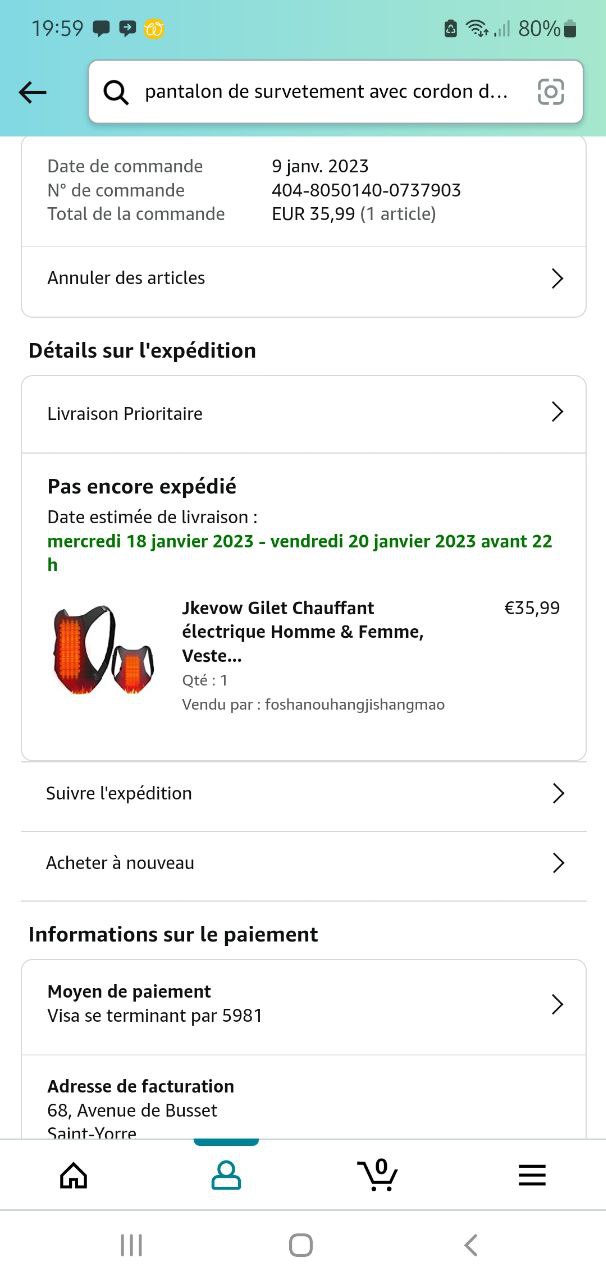The width and height of the screenshot is (606, 1280).
Task: Tap Chevron next to Acheter à nouveau
Action: (558, 863)
